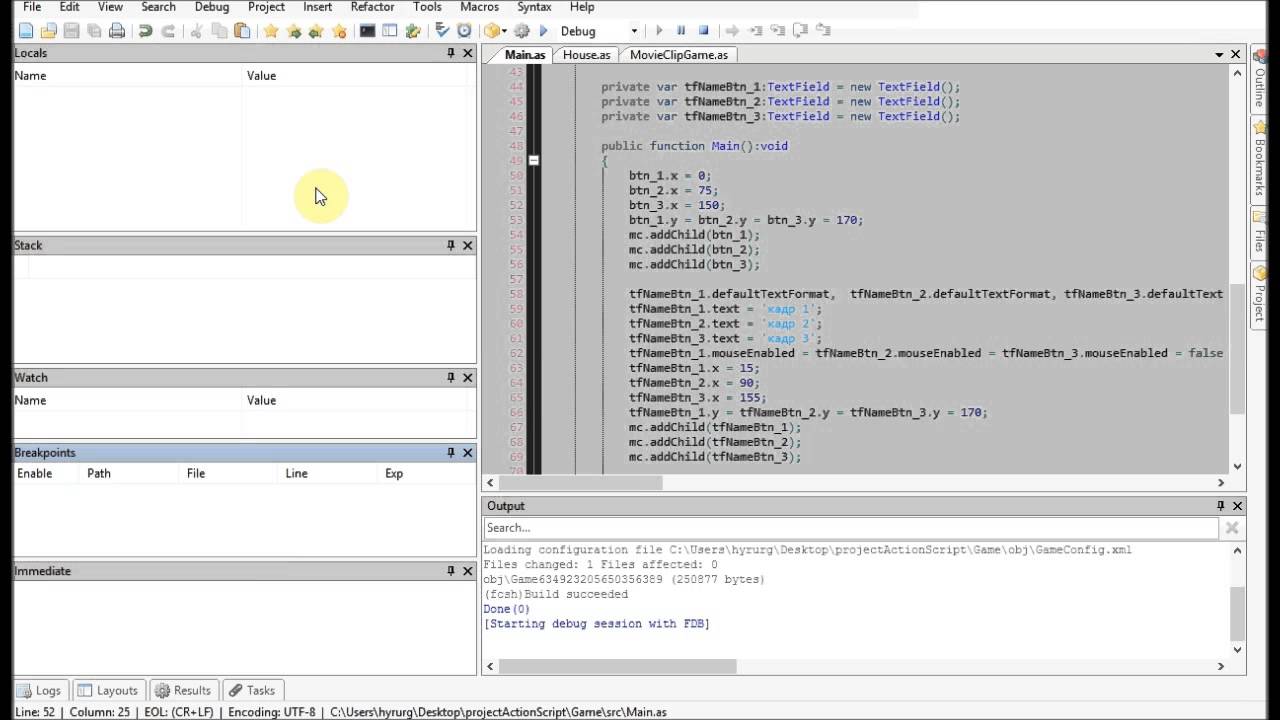
Task: Click the Print icon in toolbar
Action: click(117, 31)
